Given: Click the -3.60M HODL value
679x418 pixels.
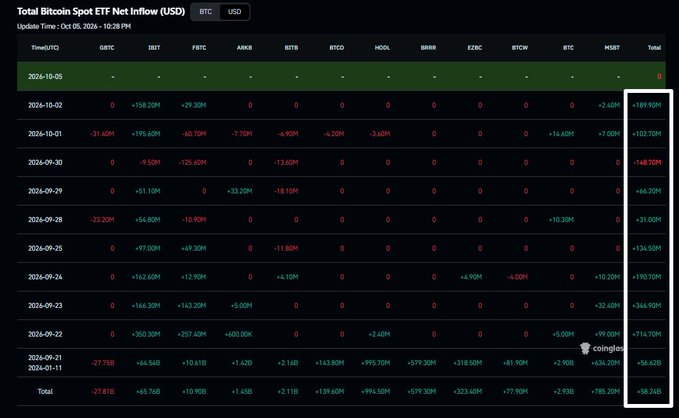Looking at the screenshot, I should click(x=380, y=134).
